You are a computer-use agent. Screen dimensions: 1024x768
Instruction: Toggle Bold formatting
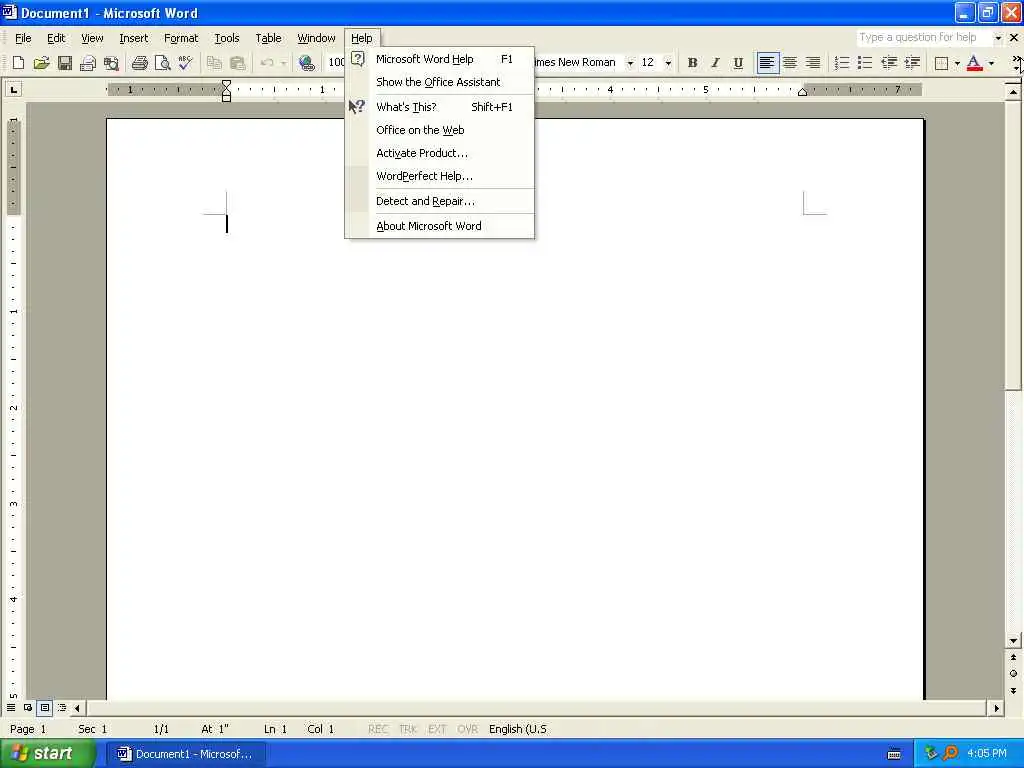(692, 63)
